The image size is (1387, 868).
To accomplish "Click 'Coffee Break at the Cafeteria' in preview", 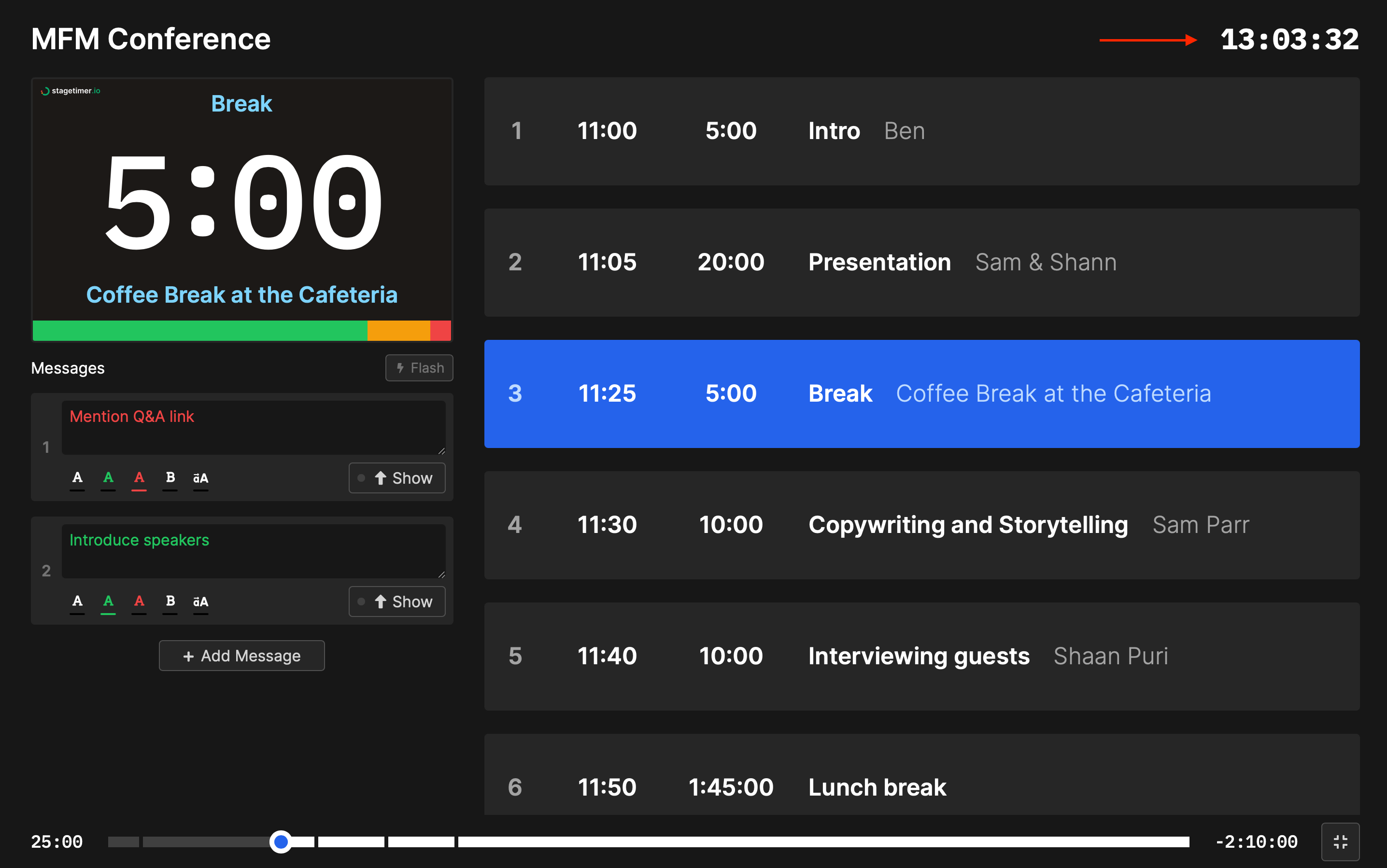I will [242, 294].
